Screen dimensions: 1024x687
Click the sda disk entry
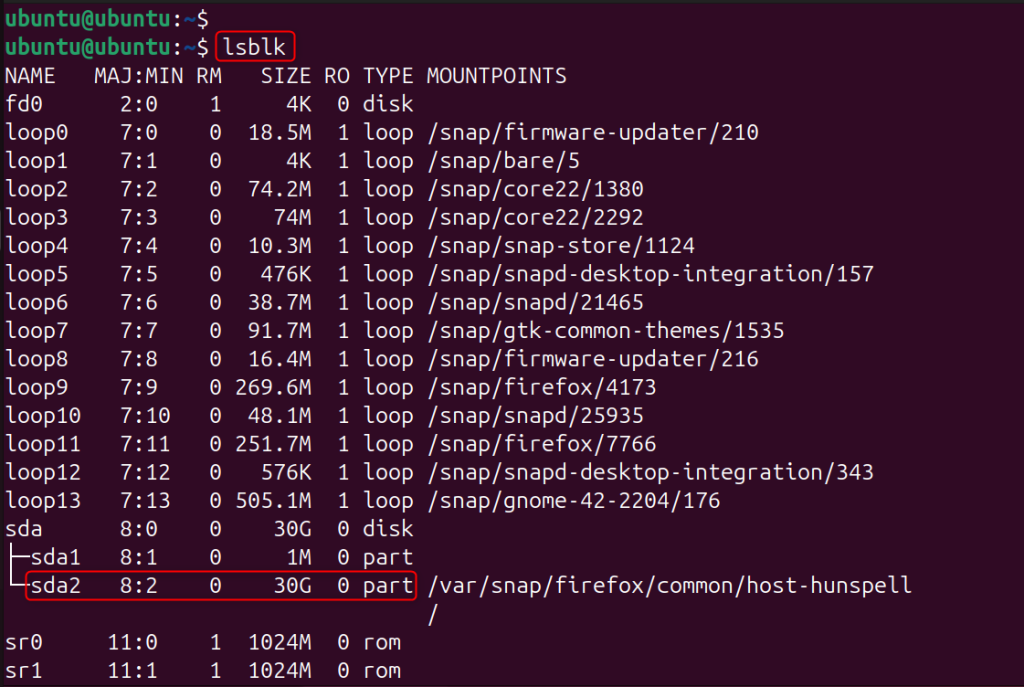(x=23, y=528)
